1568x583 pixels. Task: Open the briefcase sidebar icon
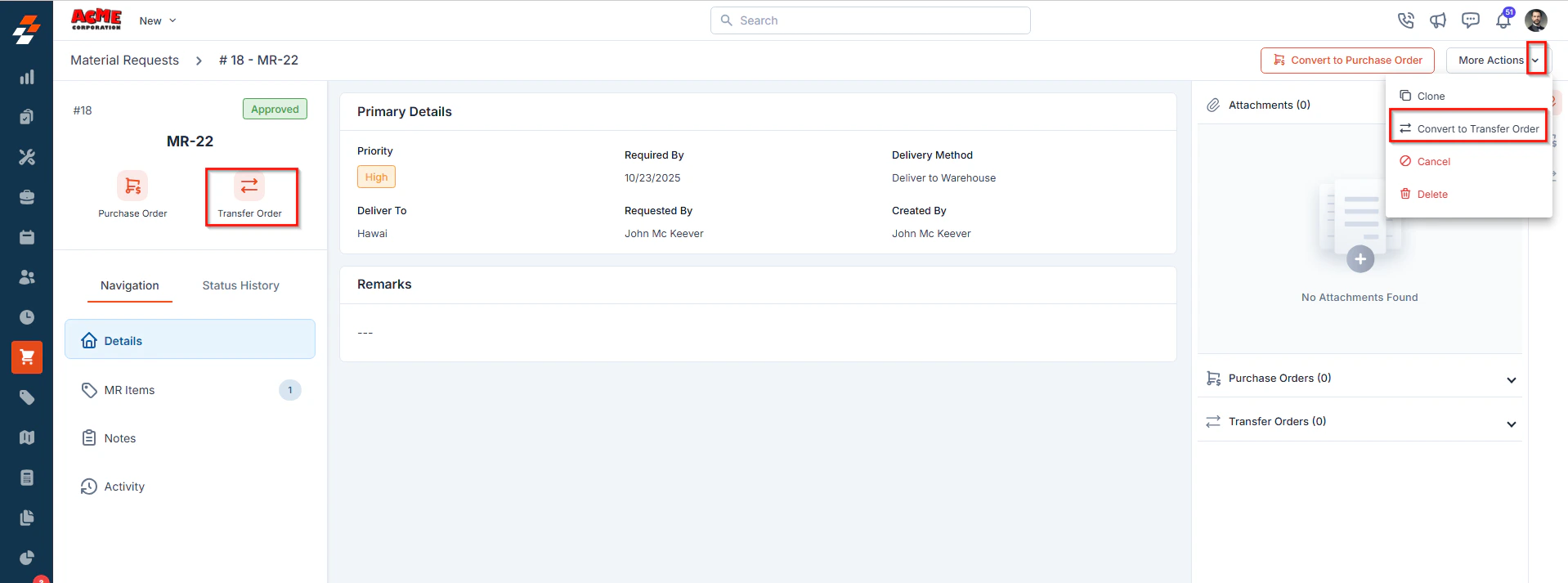pos(27,197)
